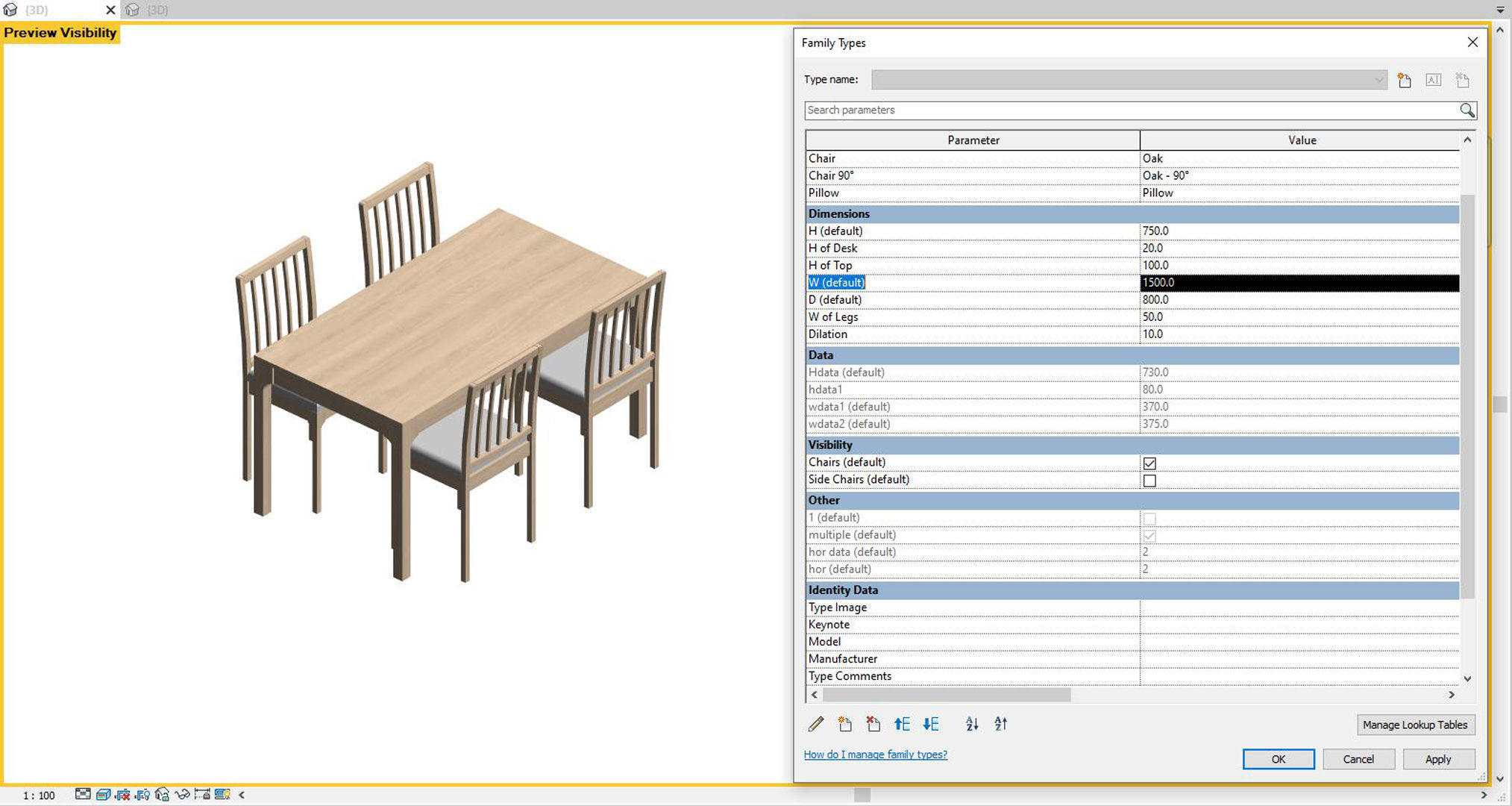The image size is (1512, 806).
Task: Sort parameters in ascending order
Action: (x=971, y=724)
